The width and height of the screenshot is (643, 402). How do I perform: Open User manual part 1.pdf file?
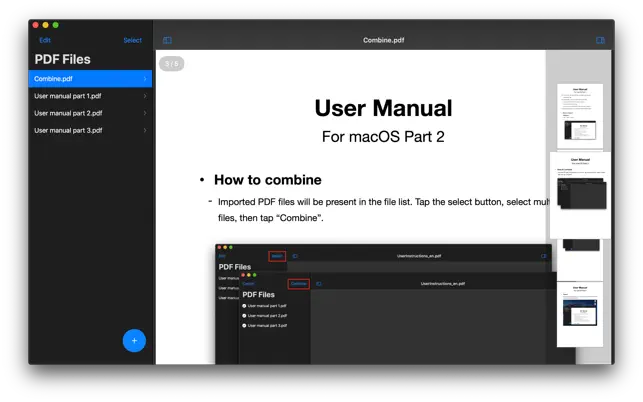point(90,96)
